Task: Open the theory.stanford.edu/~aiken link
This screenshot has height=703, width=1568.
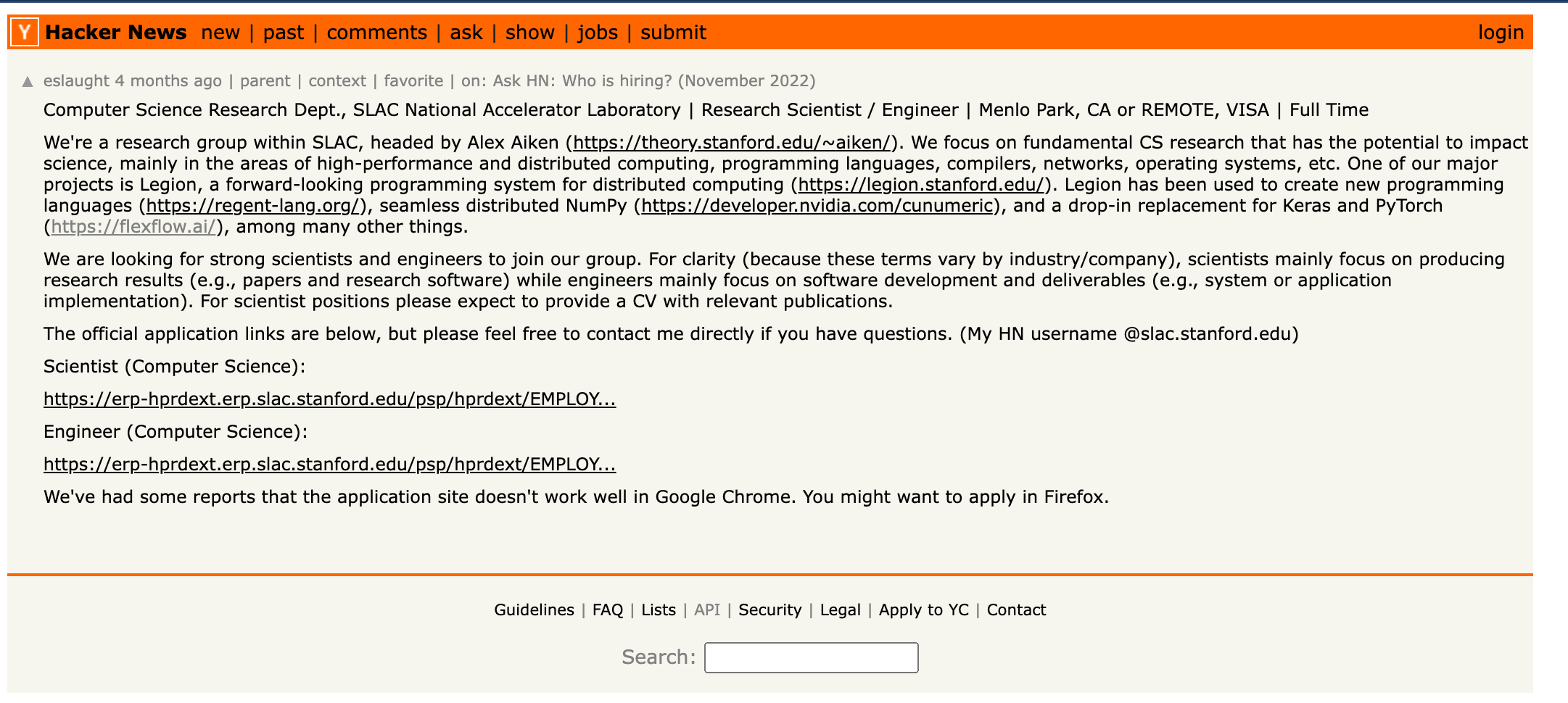Action: pos(733,143)
